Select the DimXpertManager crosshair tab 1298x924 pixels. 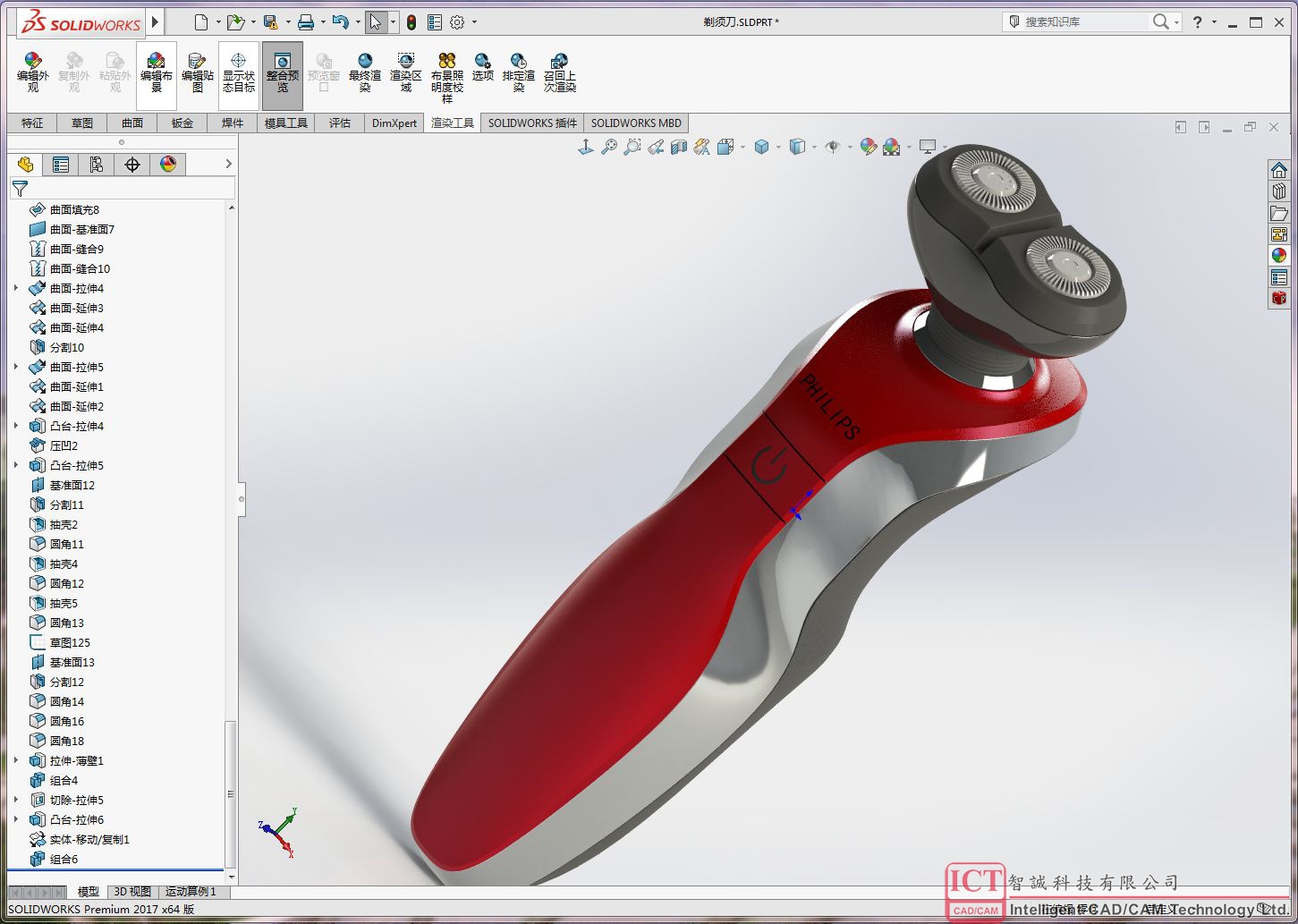click(132, 165)
